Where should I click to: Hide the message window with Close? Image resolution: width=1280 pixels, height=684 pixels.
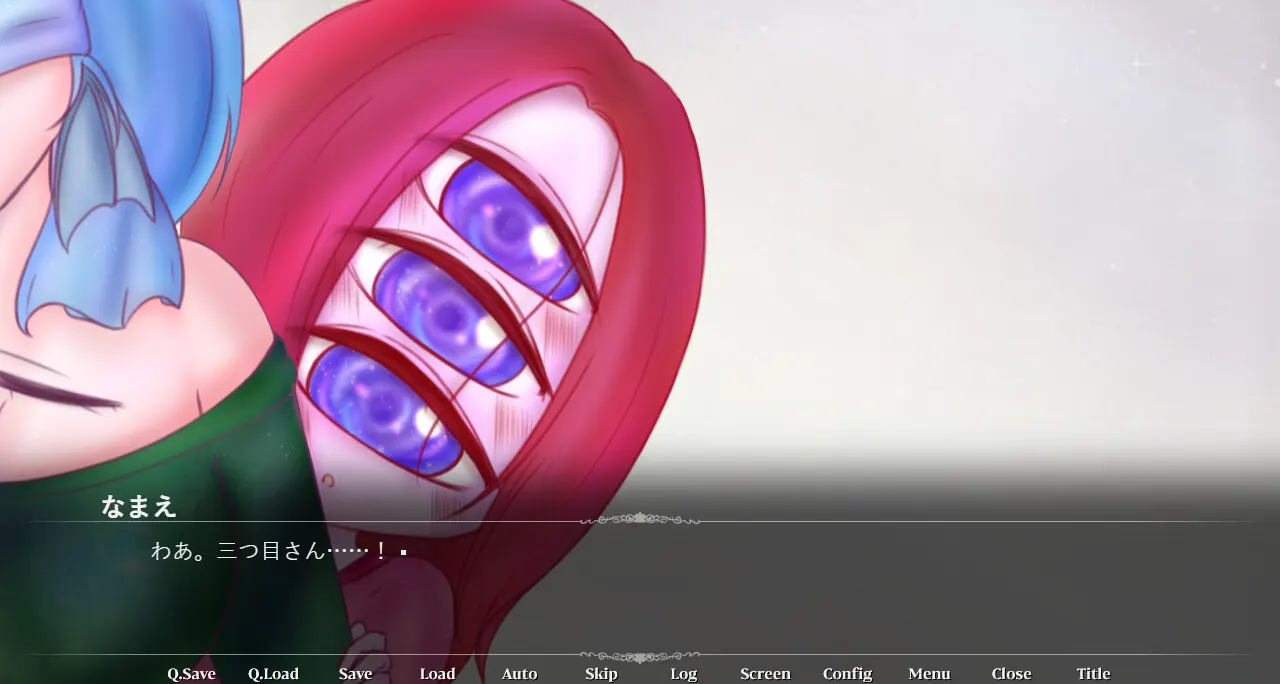click(1011, 674)
